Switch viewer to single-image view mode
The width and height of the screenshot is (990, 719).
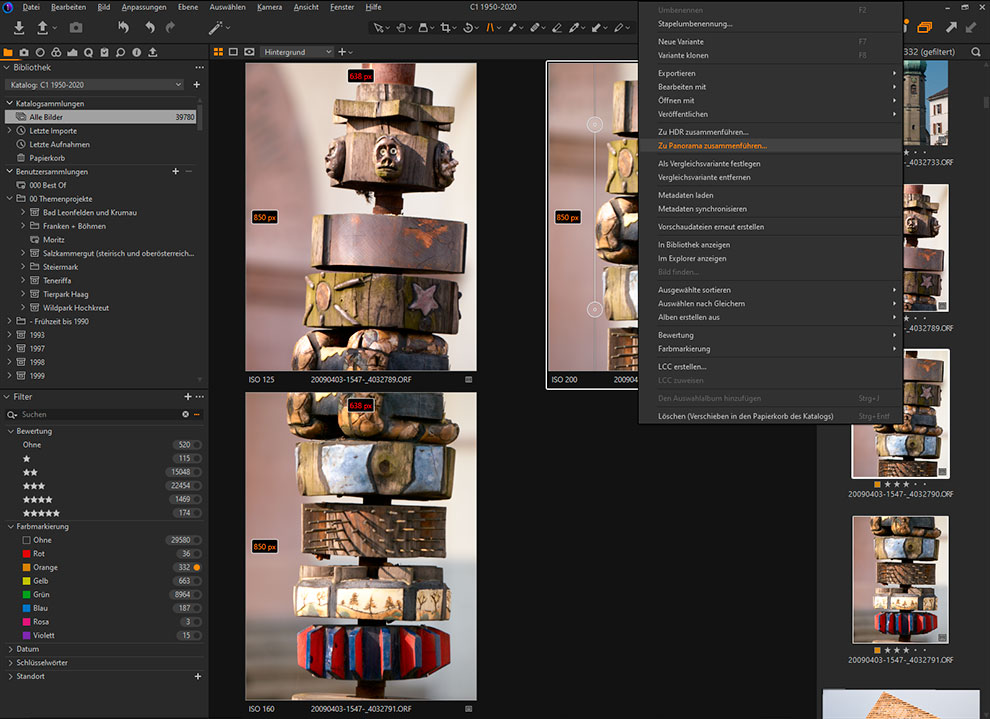pyautogui.click(x=233, y=52)
